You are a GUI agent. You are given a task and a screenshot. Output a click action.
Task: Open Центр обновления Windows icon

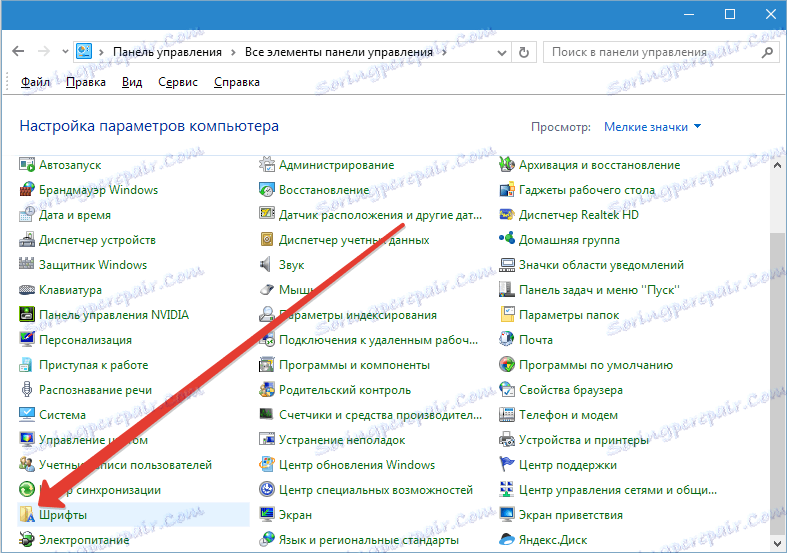click(x=267, y=465)
